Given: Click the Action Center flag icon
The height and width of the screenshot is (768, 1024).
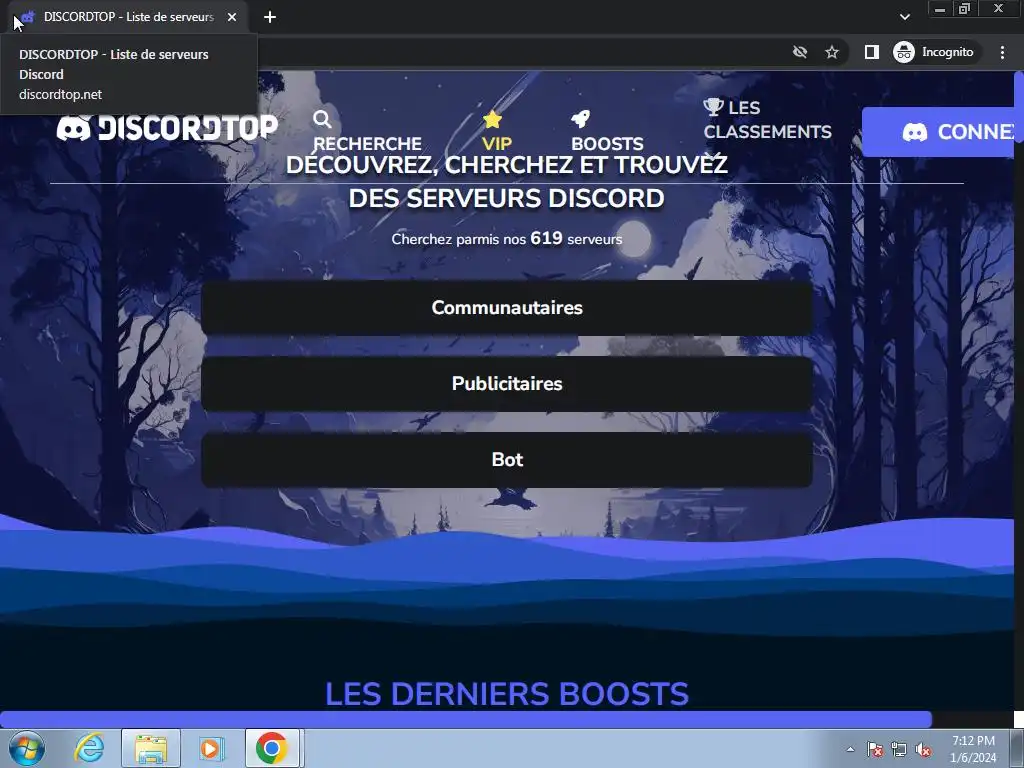Looking at the screenshot, I should click(x=874, y=749).
